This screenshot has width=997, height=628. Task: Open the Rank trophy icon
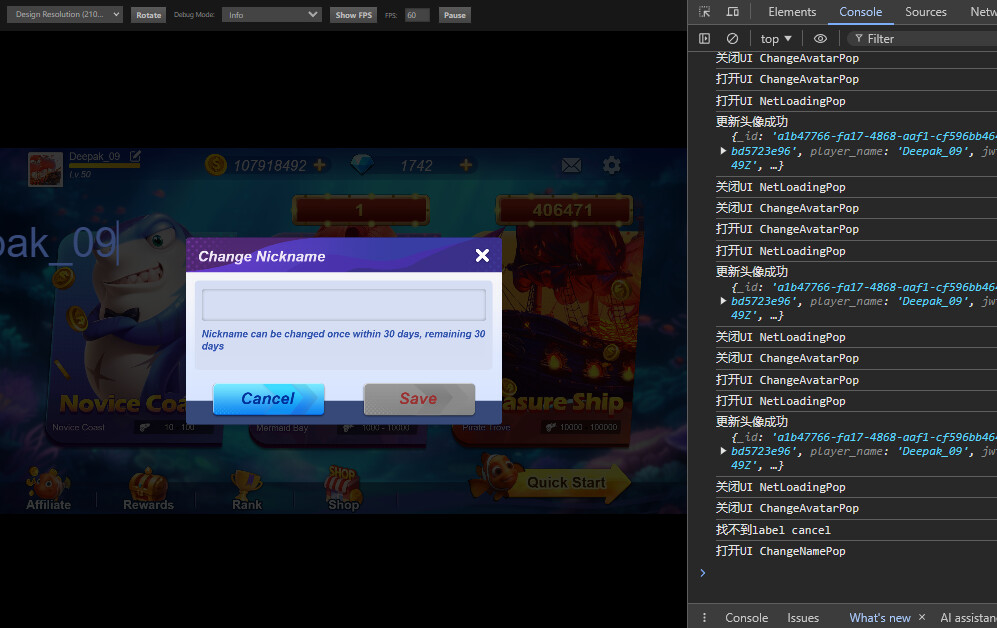[x=247, y=489]
